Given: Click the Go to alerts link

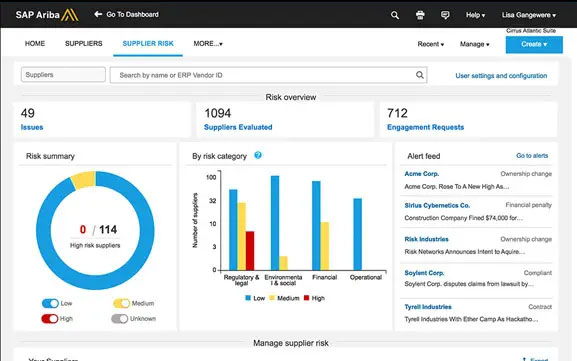Looking at the screenshot, I should (532, 156).
